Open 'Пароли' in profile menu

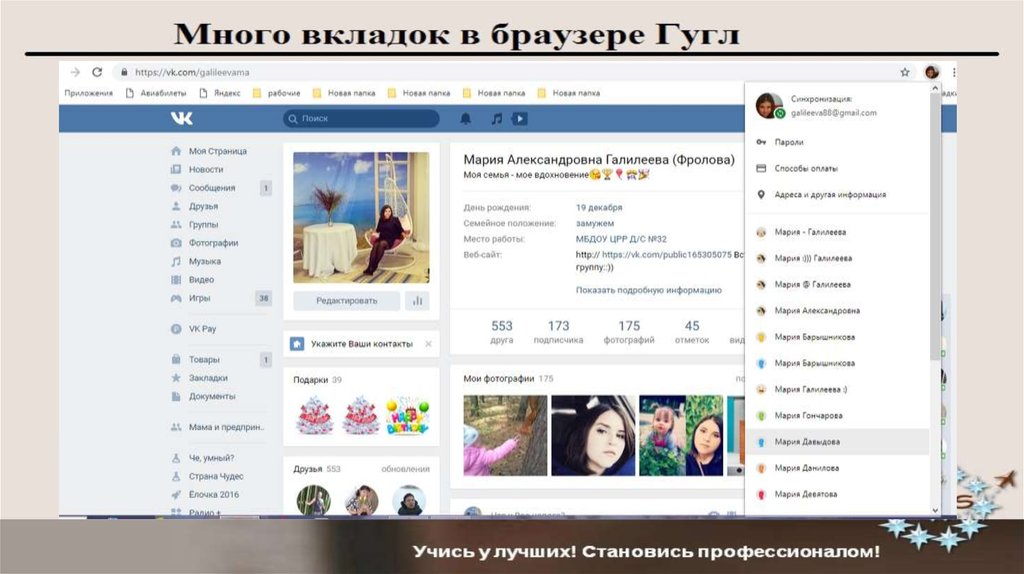789,142
